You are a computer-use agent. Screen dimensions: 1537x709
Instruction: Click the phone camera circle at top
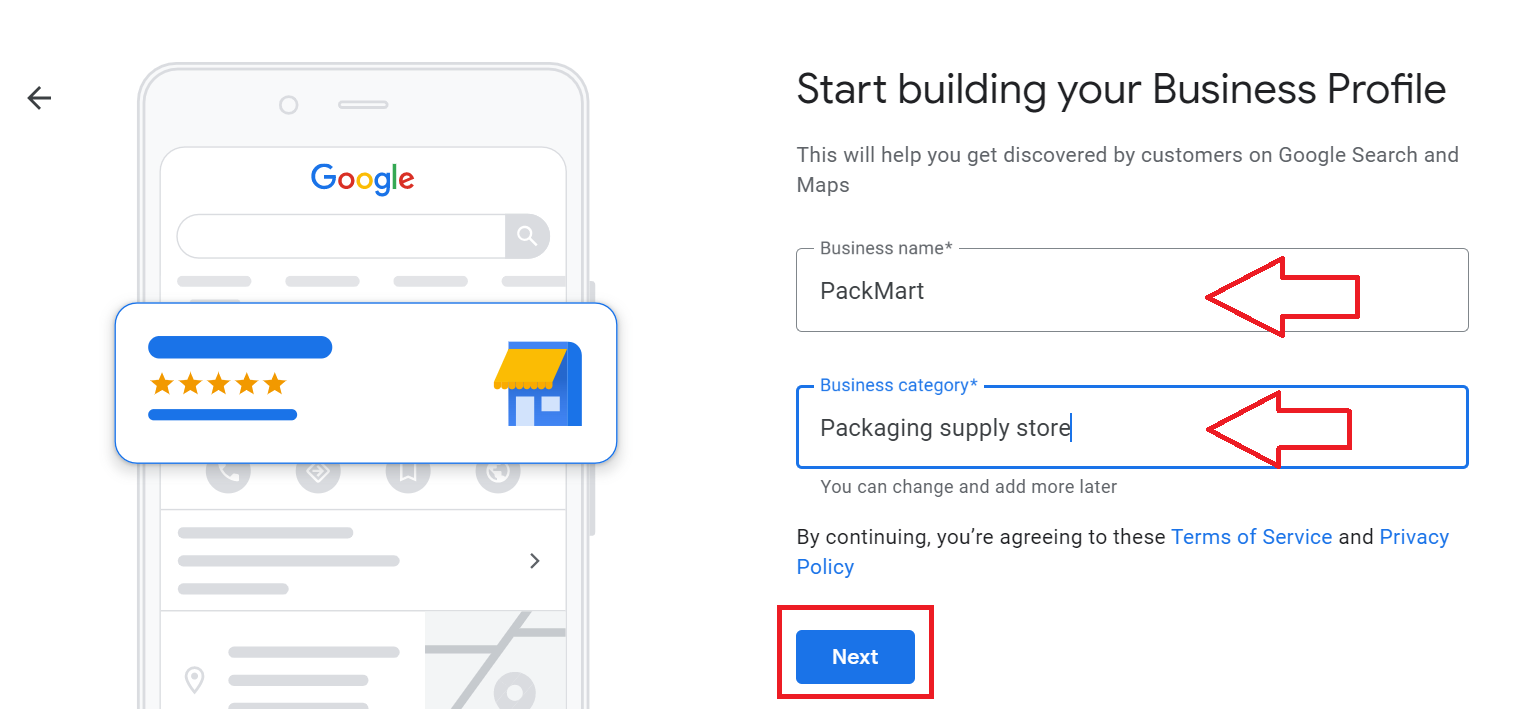click(289, 105)
